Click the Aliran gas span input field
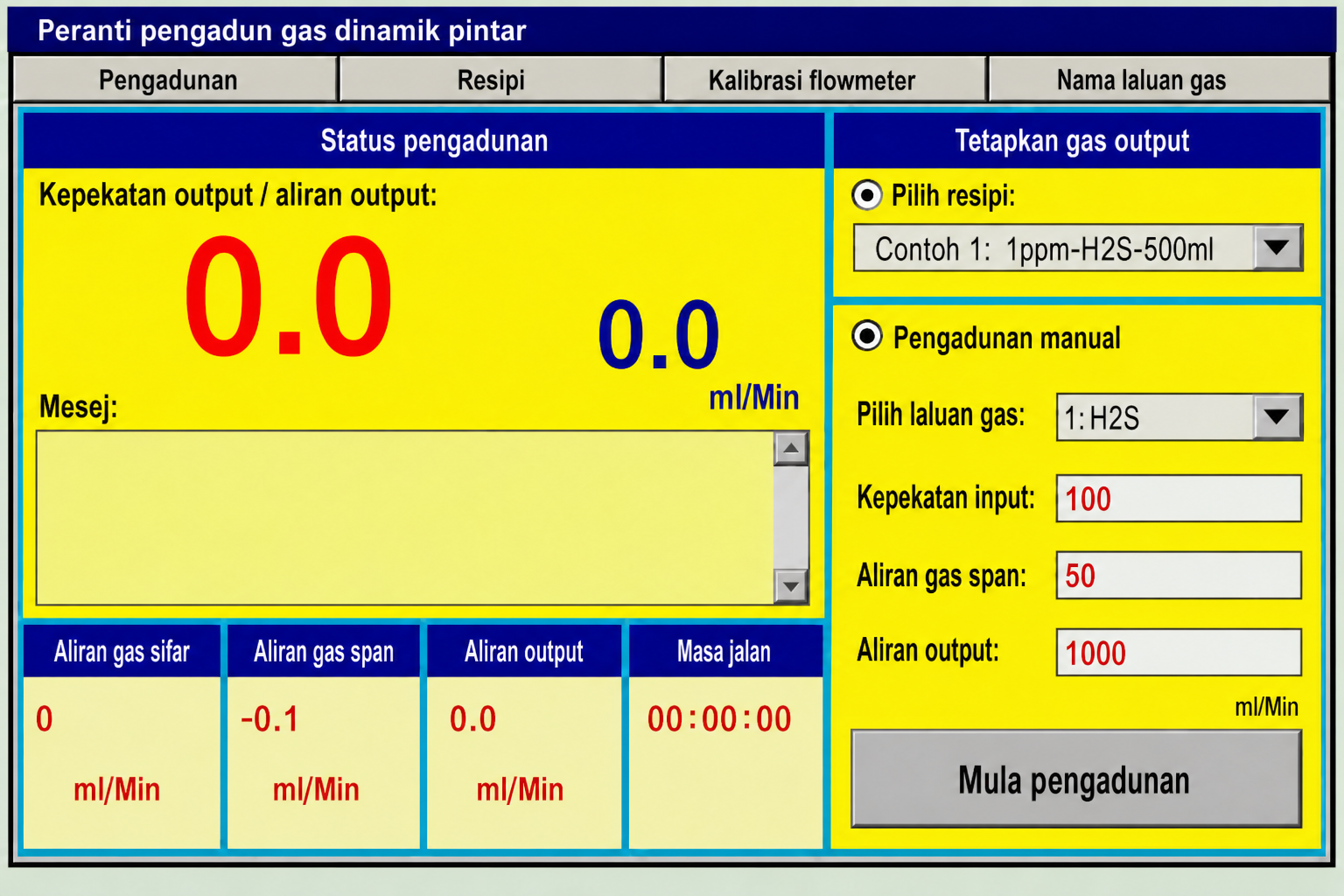 click(x=1179, y=575)
